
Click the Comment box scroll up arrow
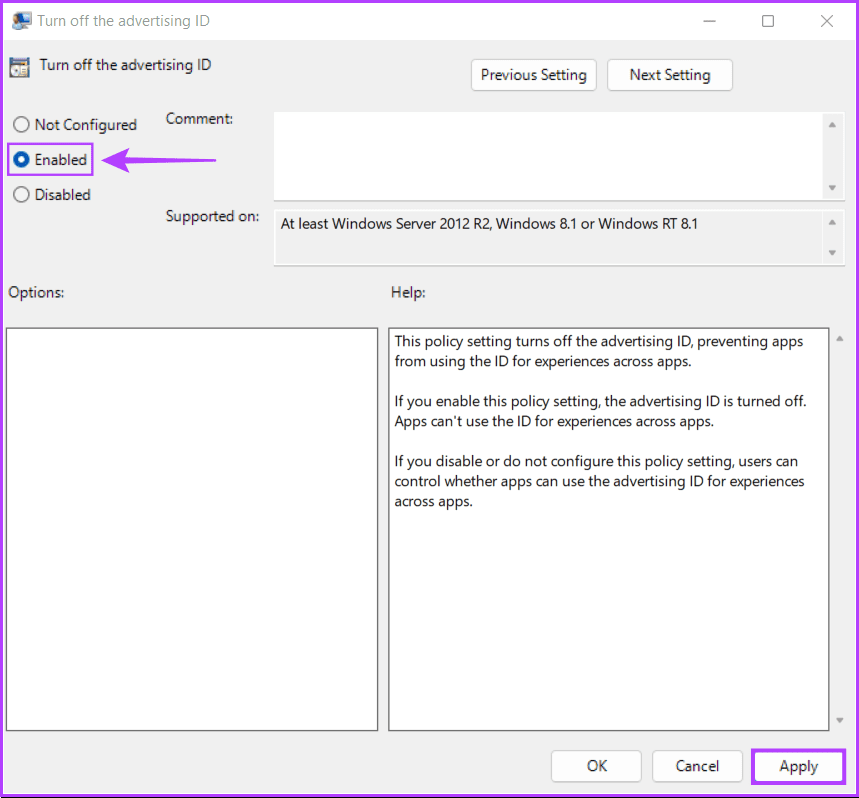(x=832, y=125)
